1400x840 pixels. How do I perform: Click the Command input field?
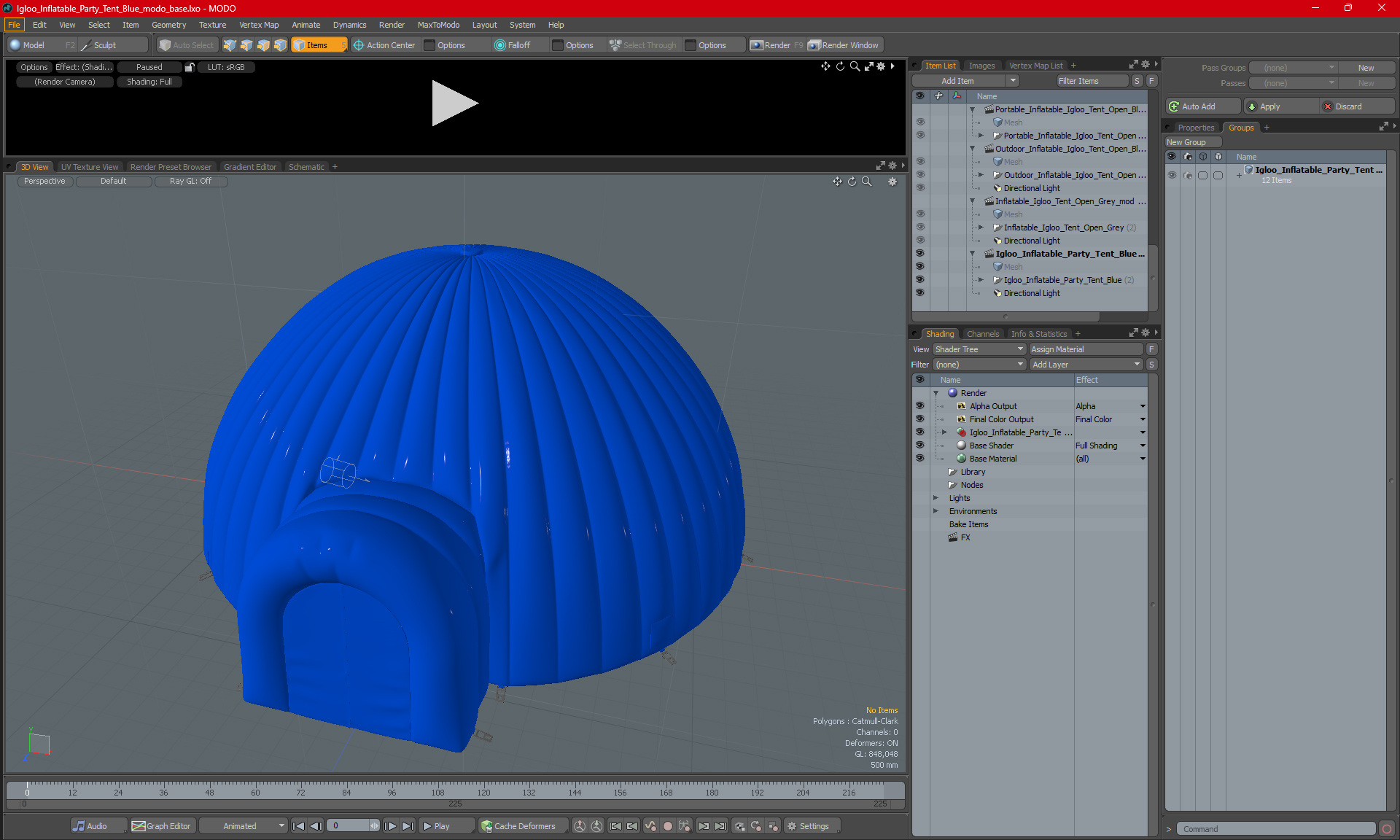pyautogui.click(x=1277, y=829)
